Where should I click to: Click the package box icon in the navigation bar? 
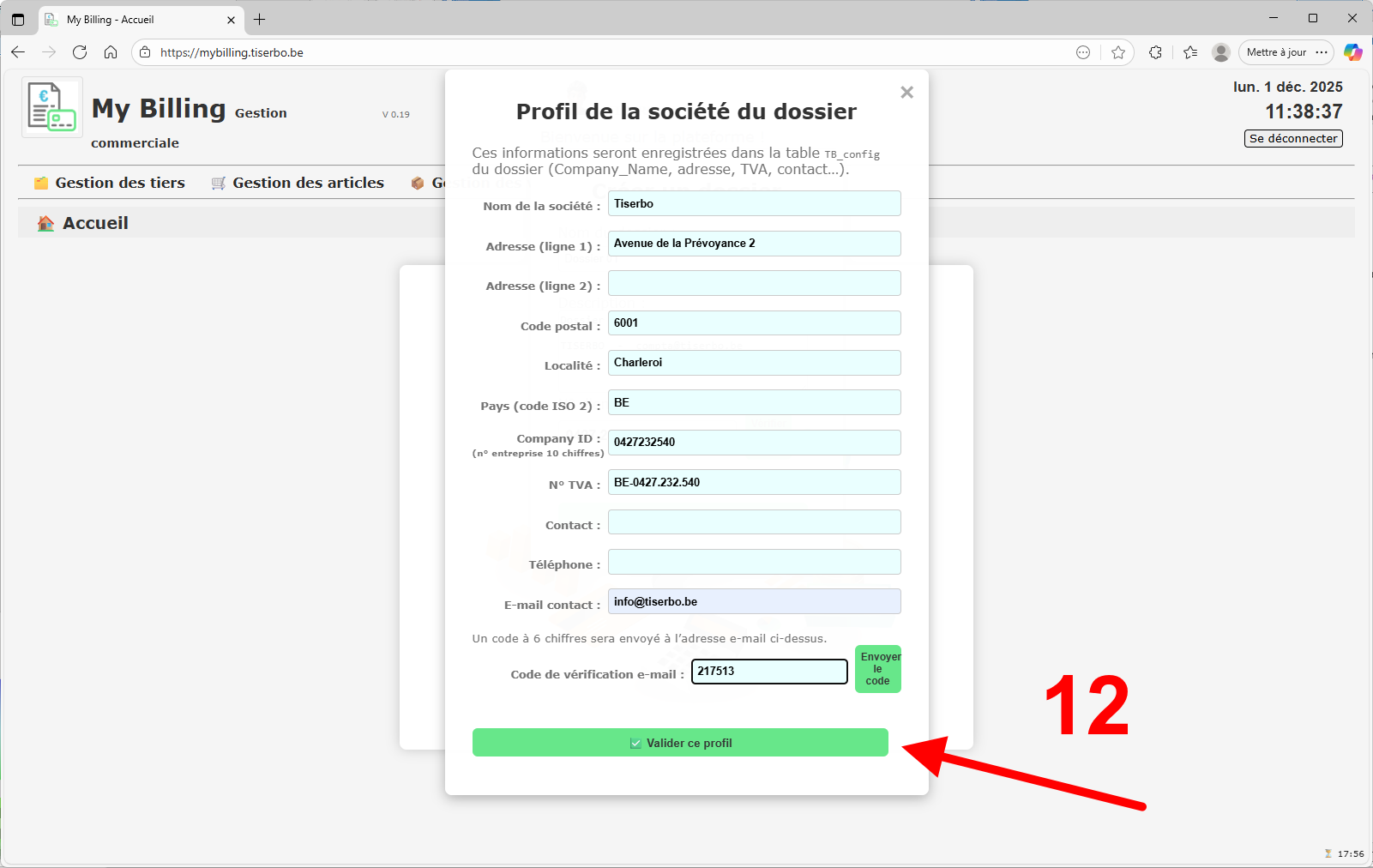click(419, 182)
